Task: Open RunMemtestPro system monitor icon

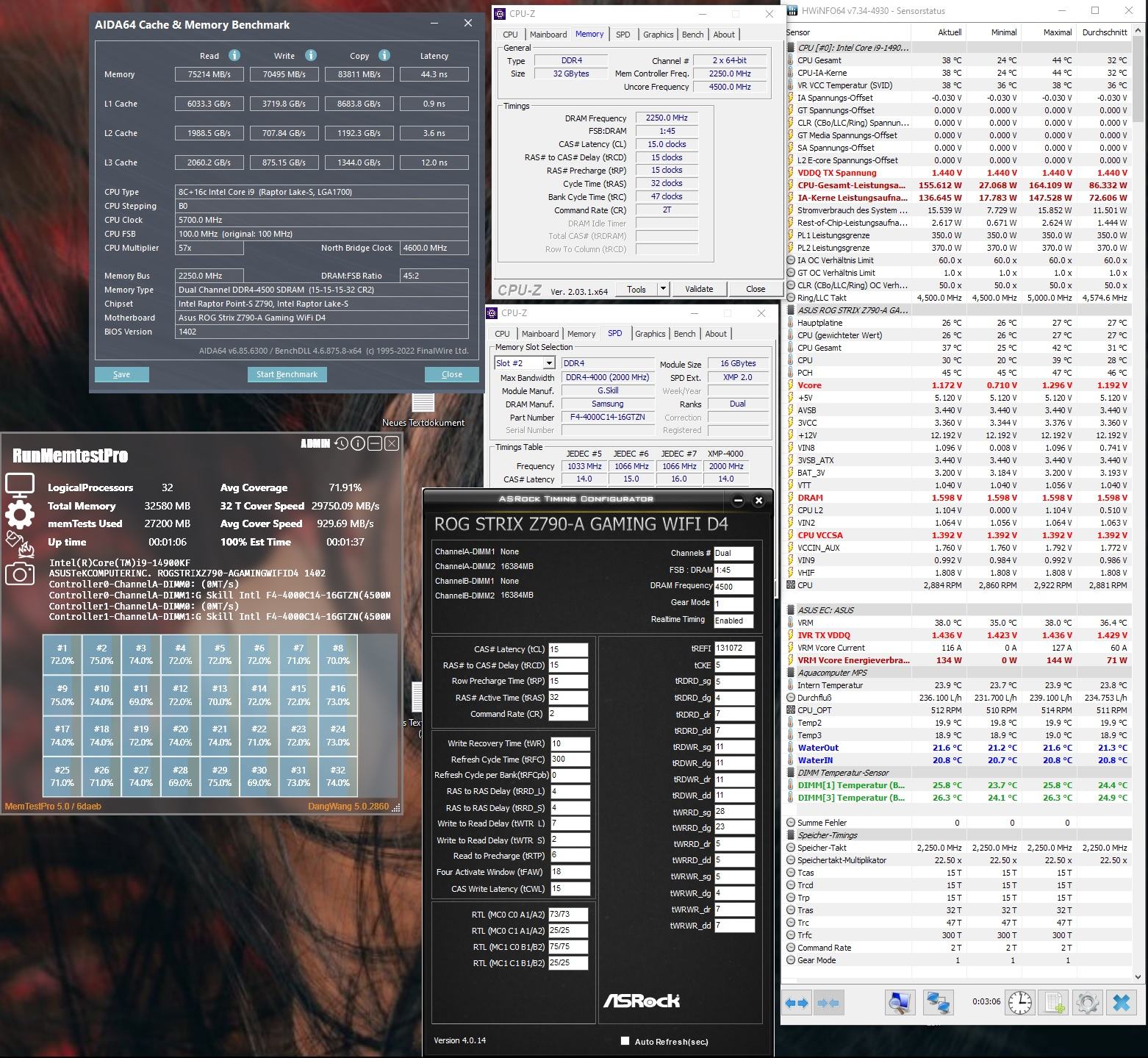Action: (20, 485)
